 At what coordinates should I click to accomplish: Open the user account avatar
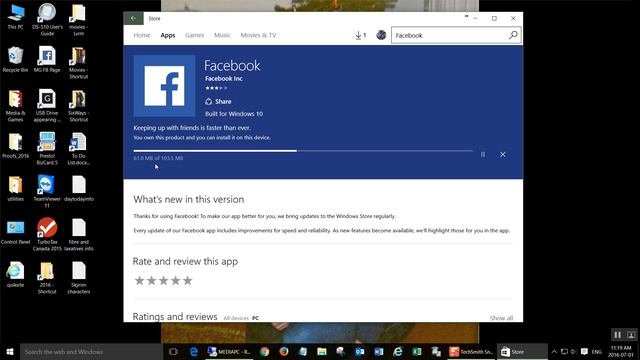(x=381, y=35)
